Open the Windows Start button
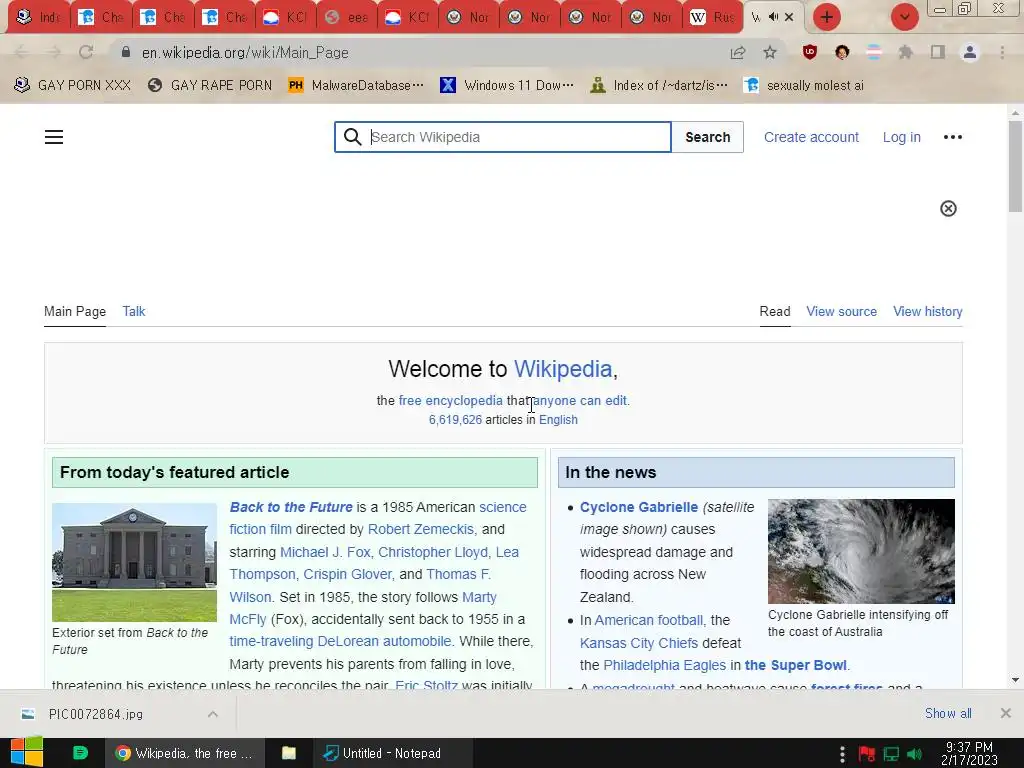 pyautogui.click(x=27, y=753)
